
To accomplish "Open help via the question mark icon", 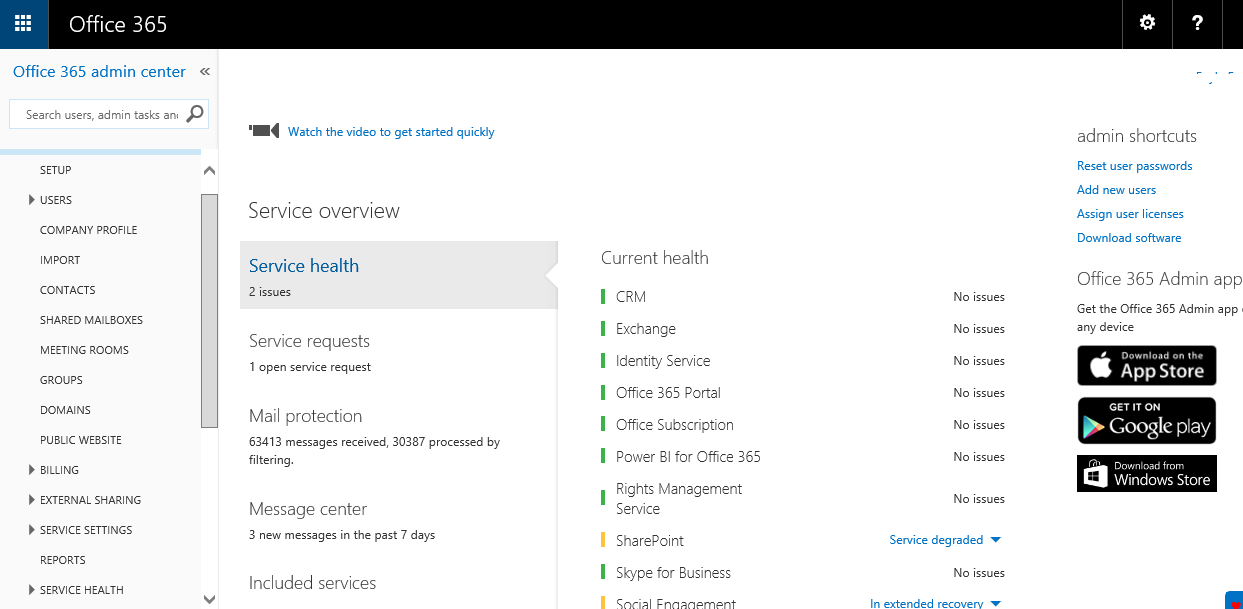I will tap(1197, 23).
